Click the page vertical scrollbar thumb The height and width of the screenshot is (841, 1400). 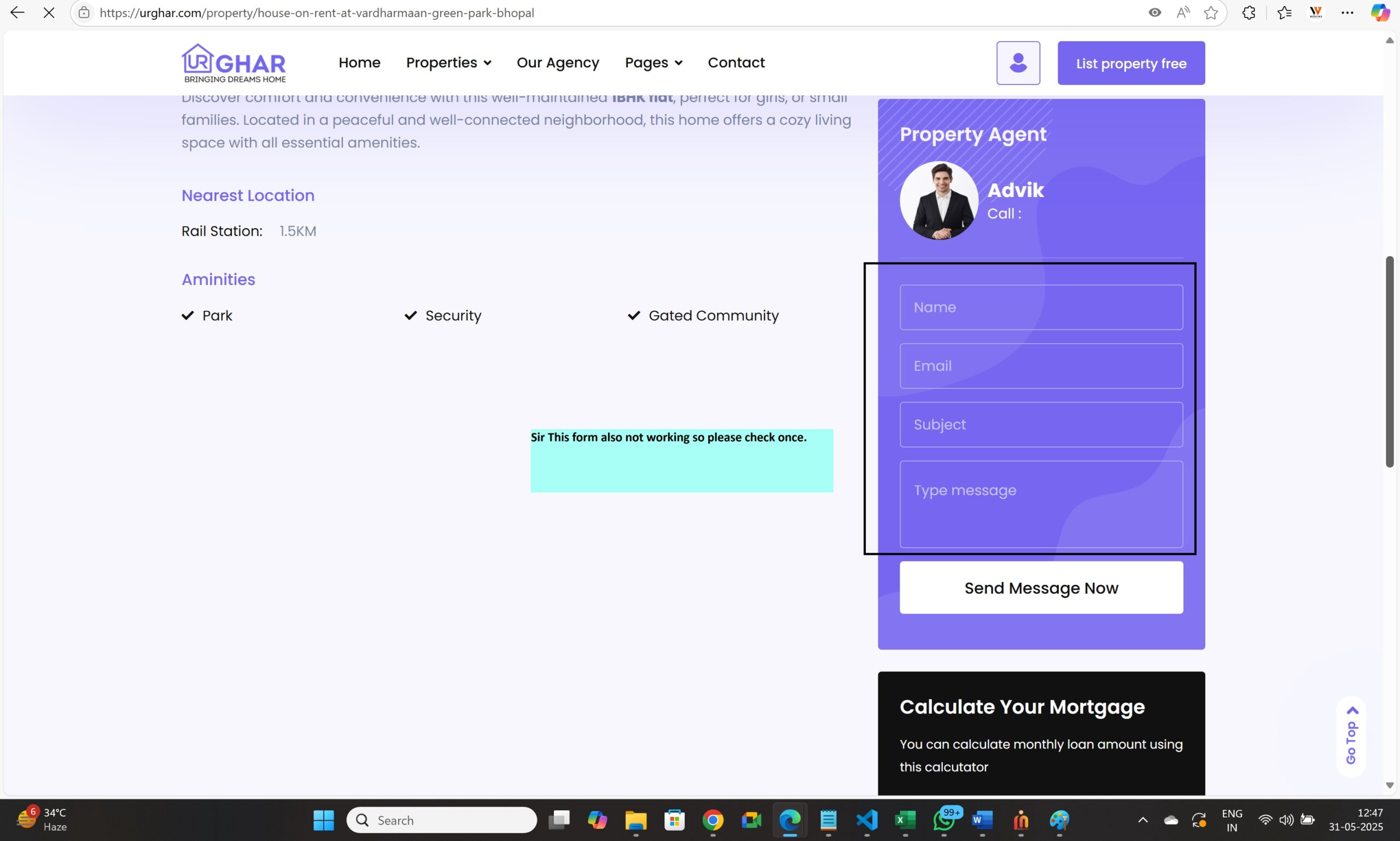[1389, 362]
